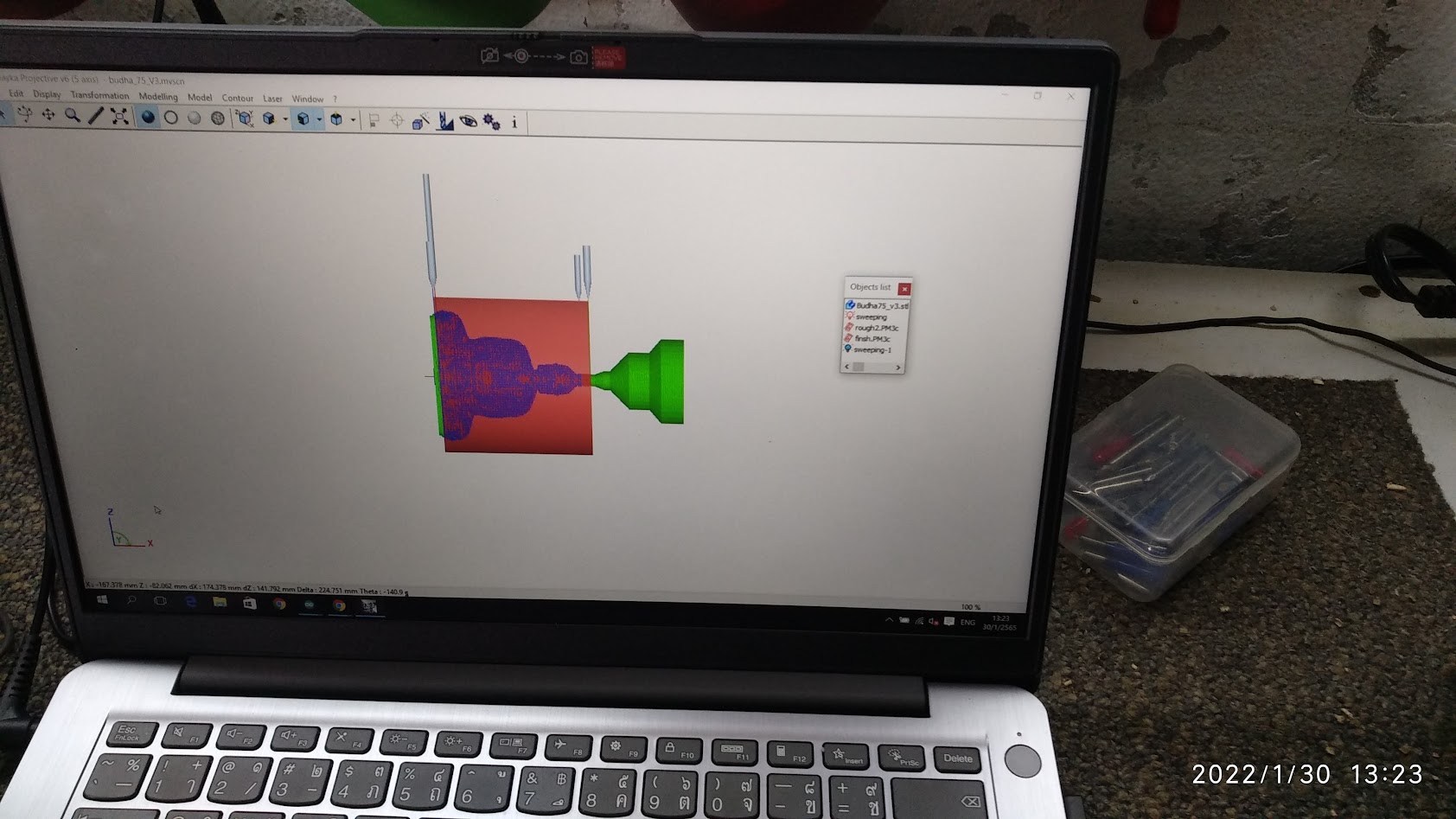This screenshot has width=1456, height=819.
Task: Click Objects list scrollbar right arrow
Action: pyautogui.click(x=898, y=368)
